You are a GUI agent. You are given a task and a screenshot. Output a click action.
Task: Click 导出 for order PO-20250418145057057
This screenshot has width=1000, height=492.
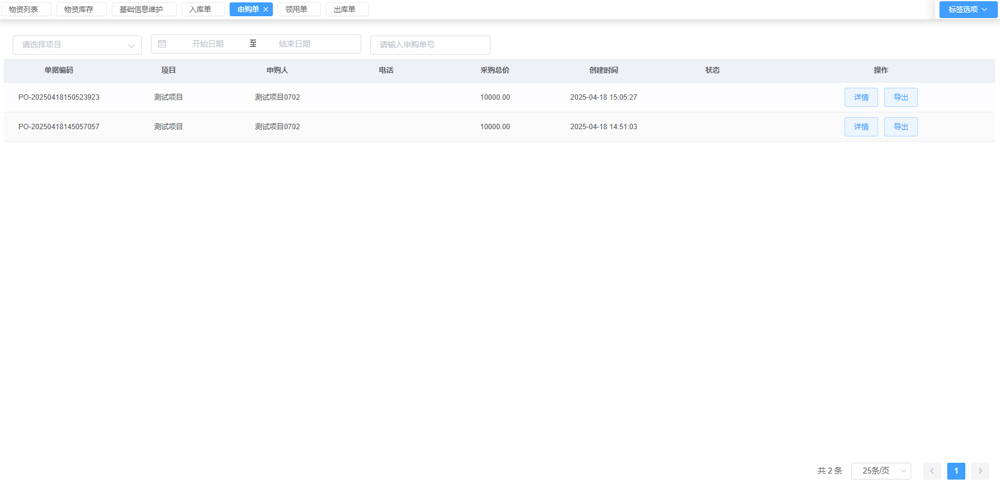coord(901,127)
